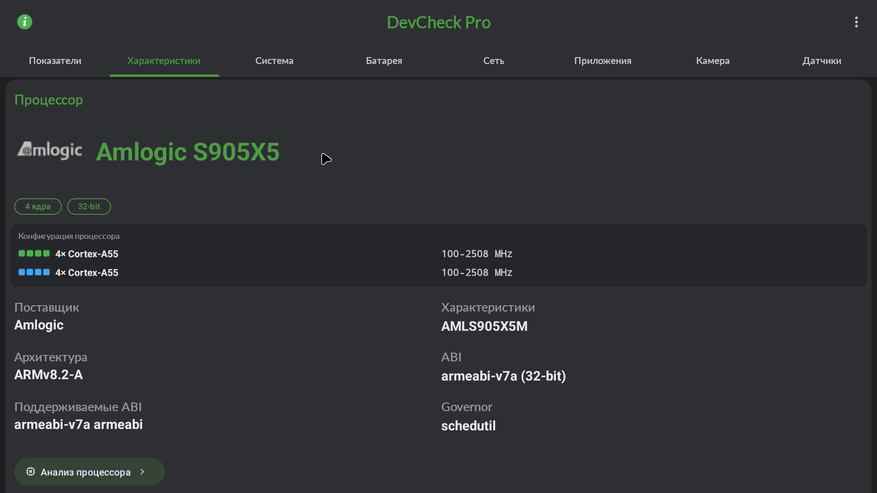This screenshot has width=877, height=493.
Task: Click '100–2508 MHz' in green cluster row
Action: point(477,254)
